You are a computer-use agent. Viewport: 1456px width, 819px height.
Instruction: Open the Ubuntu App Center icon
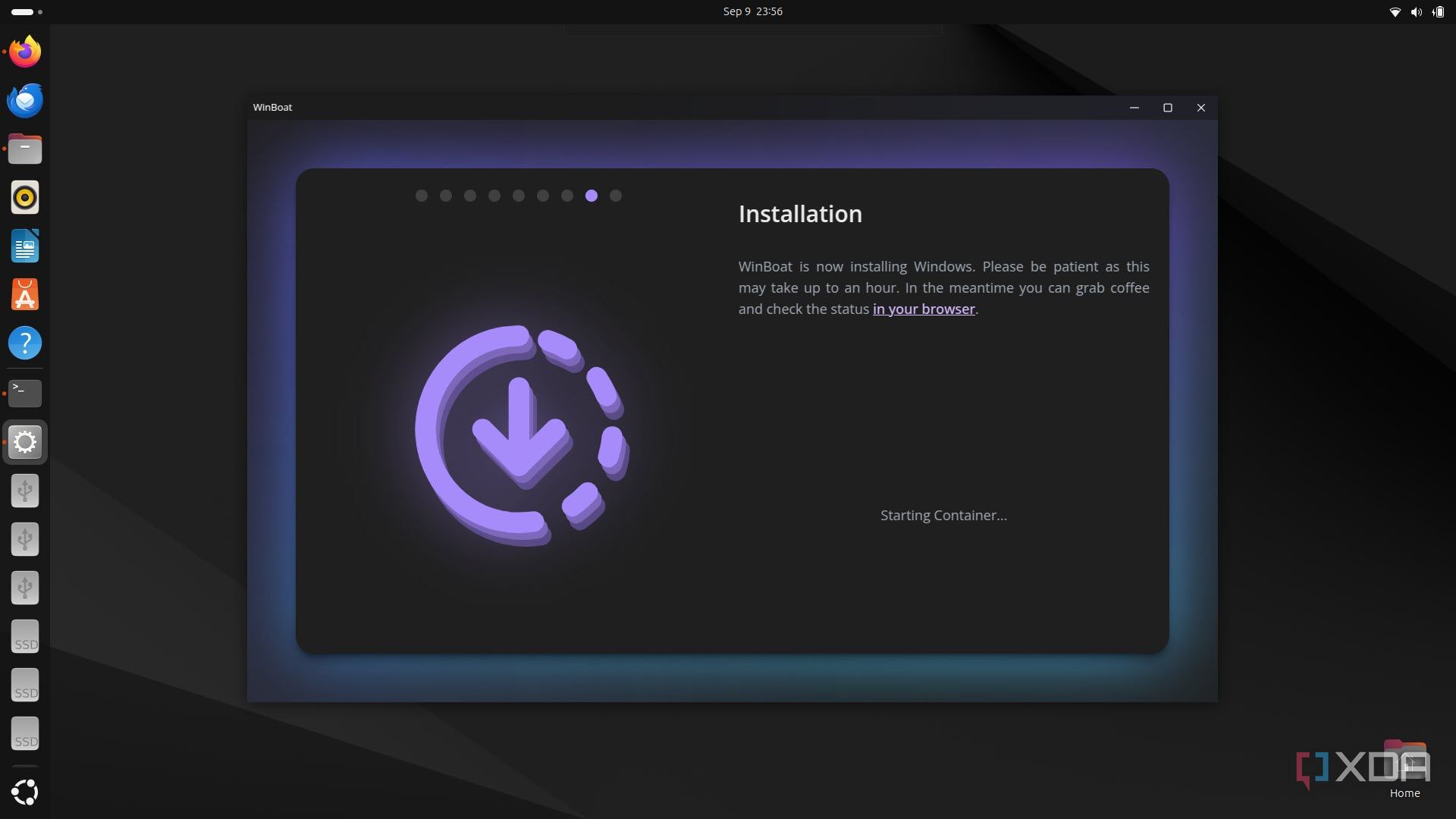25,295
